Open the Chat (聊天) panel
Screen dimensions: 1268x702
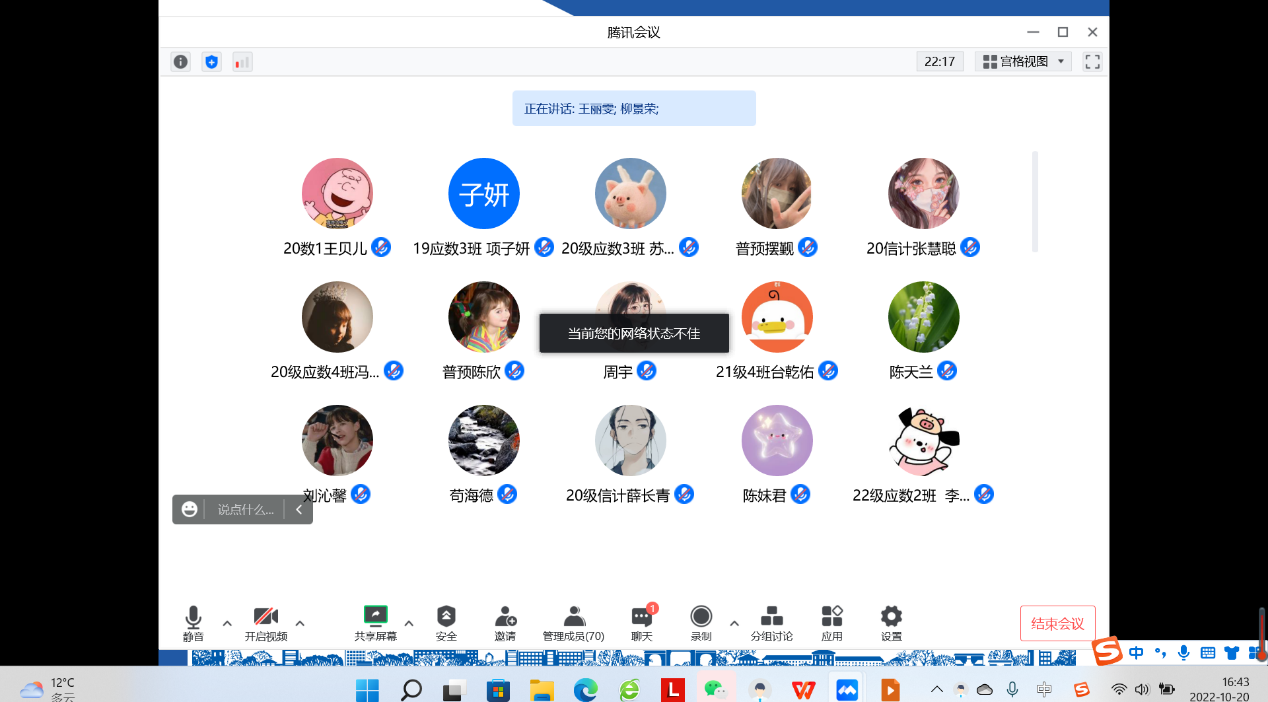pyautogui.click(x=642, y=623)
